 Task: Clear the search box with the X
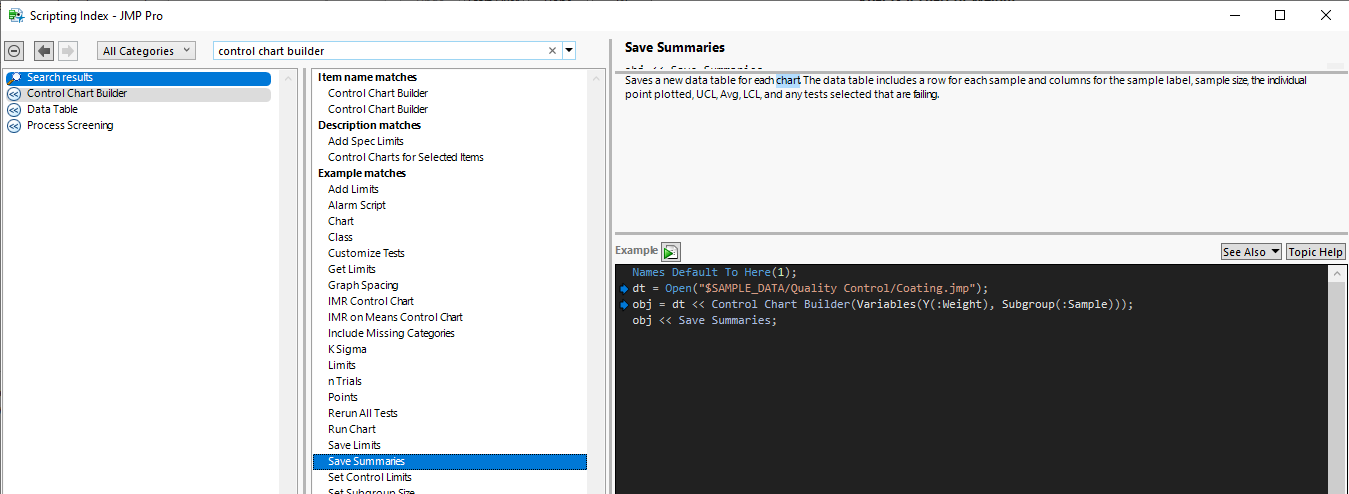click(x=552, y=51)
